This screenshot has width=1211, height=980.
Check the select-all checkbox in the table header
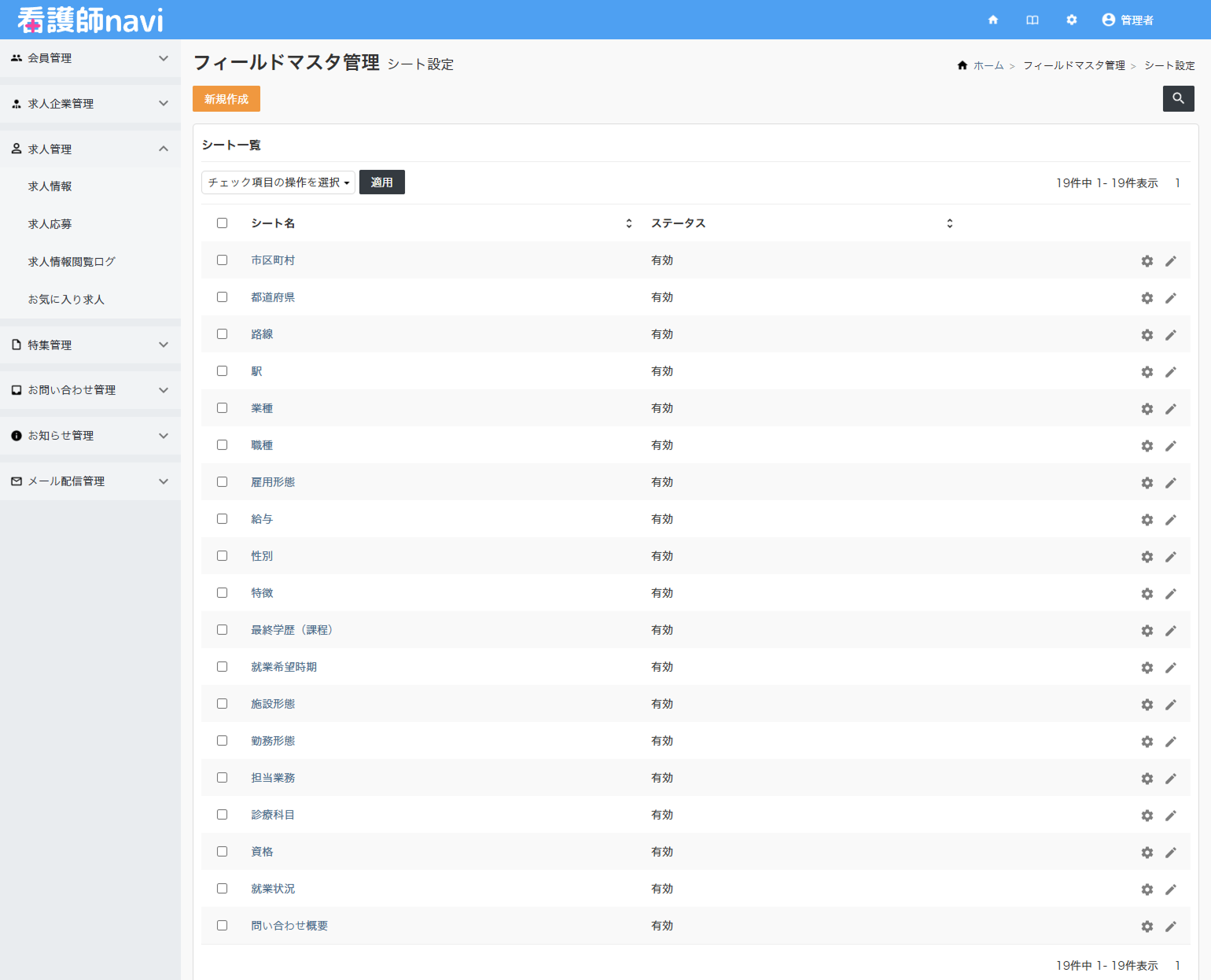click(222, 223)
